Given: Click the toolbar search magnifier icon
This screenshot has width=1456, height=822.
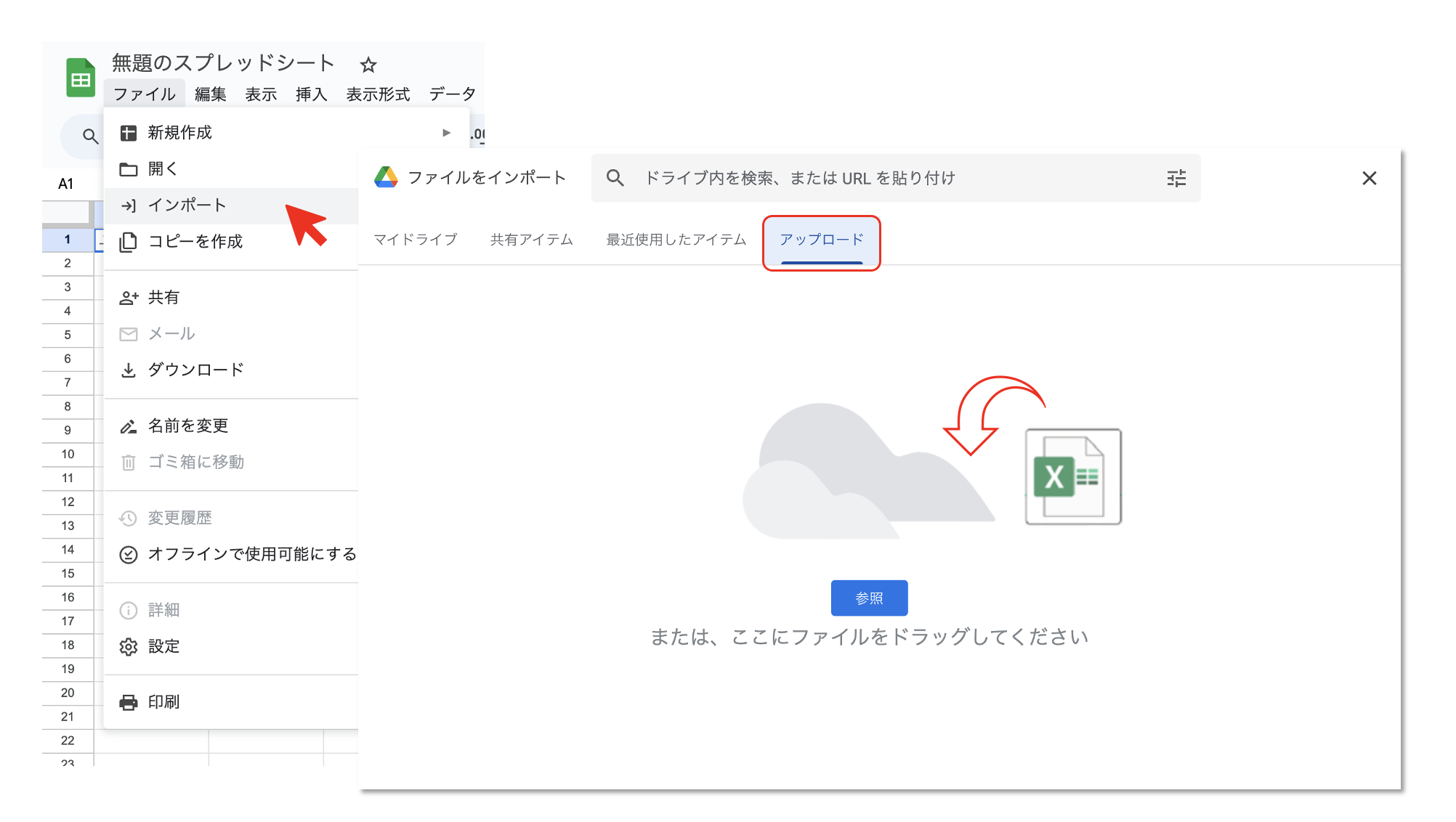Looking at the screenshot, I should 90,136.
